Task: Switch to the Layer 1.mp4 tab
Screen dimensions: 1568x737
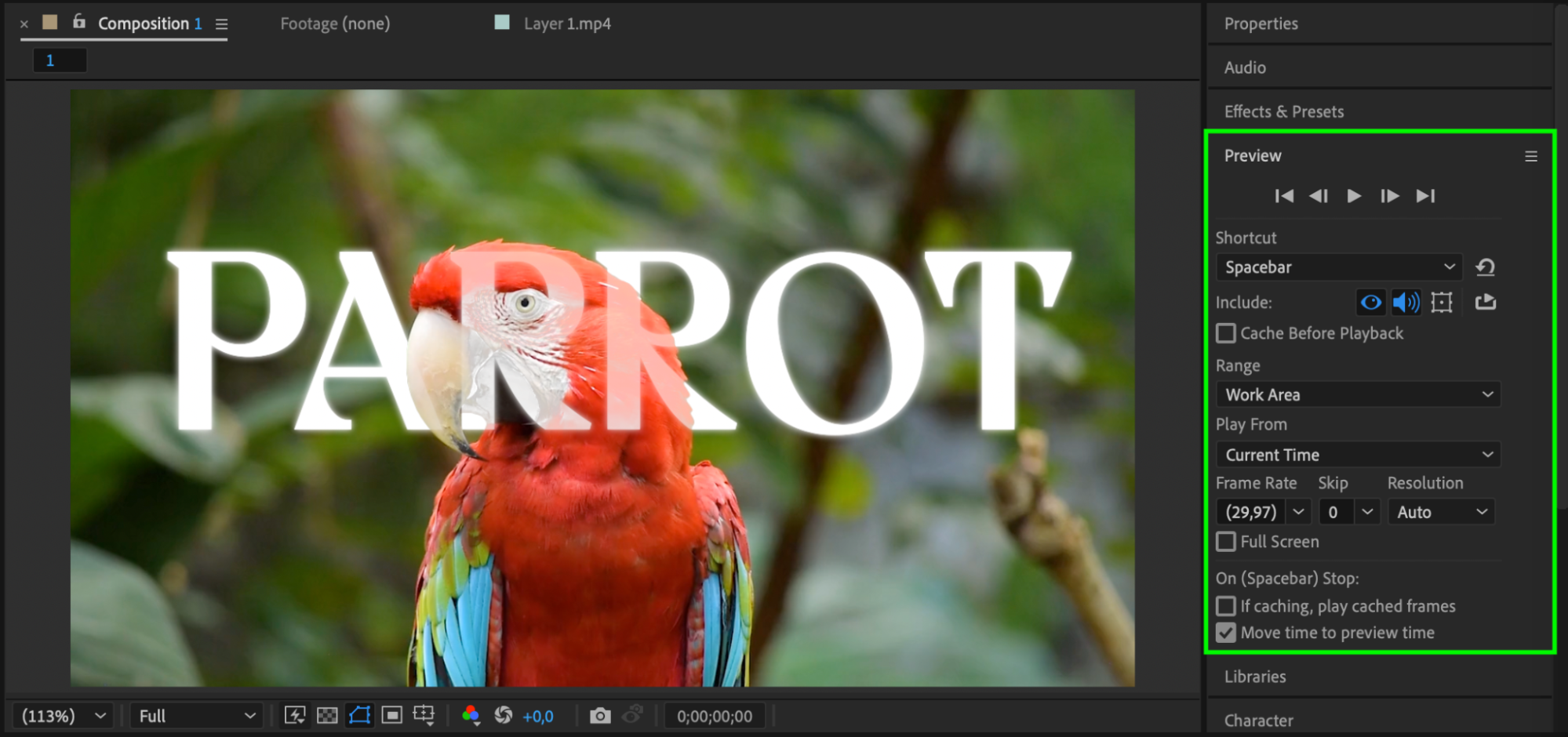Action: [566, 24]
